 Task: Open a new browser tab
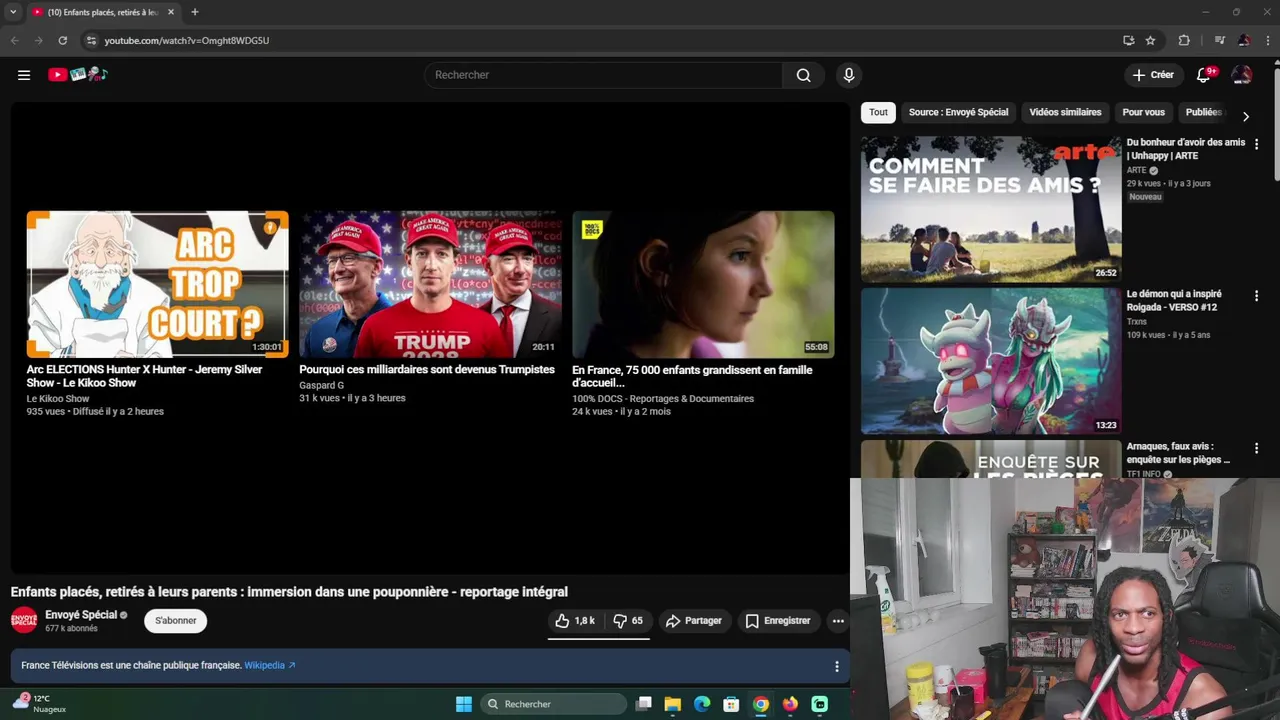click(194, 12)
